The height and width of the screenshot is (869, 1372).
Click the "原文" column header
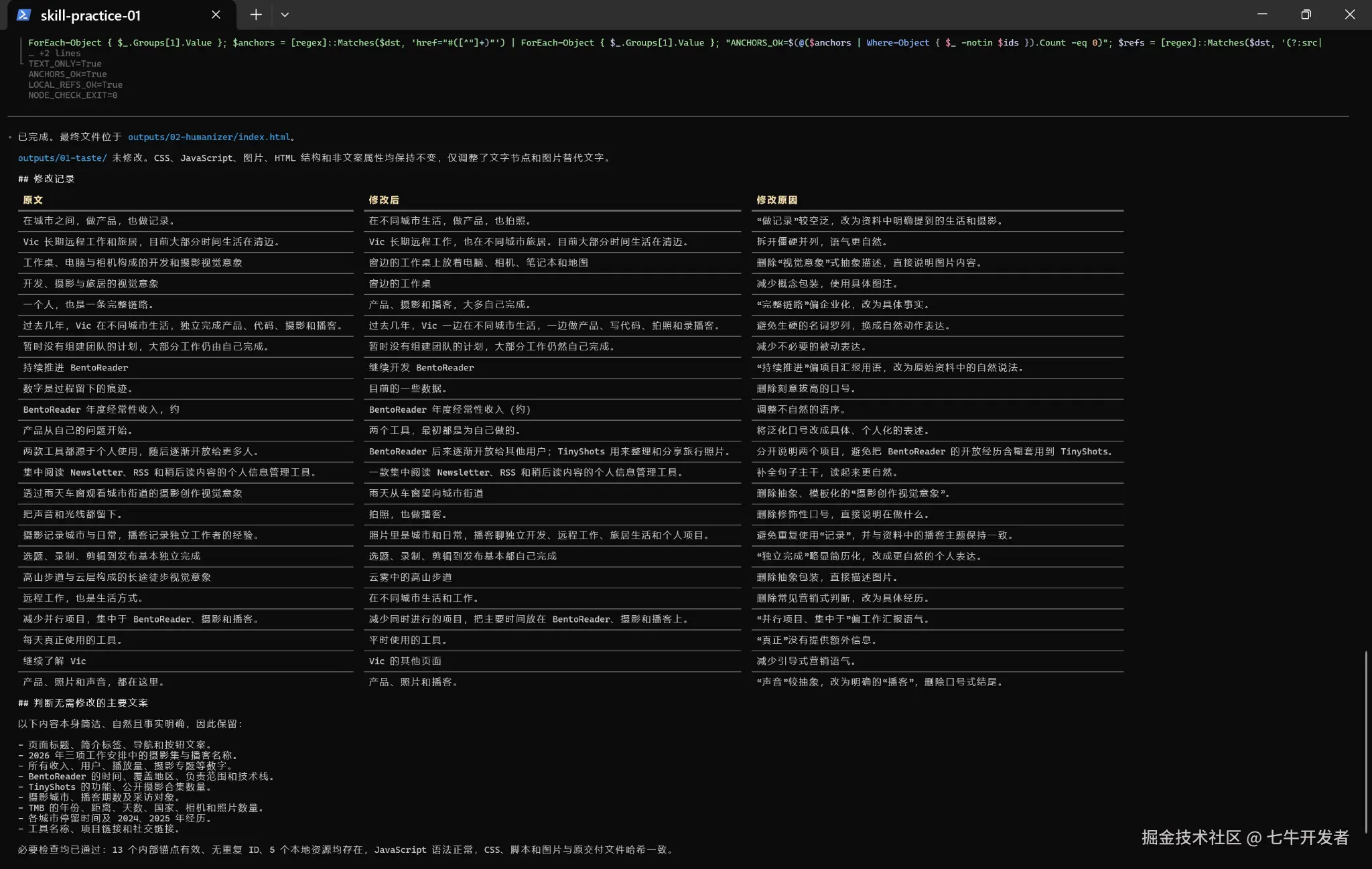coord(33,200)
